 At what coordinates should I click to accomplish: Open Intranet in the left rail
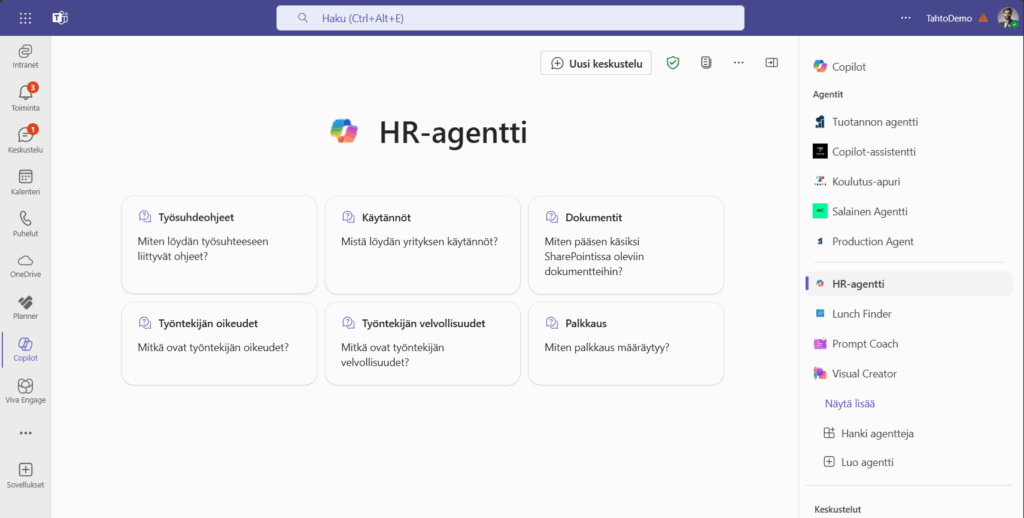[25, 56]
